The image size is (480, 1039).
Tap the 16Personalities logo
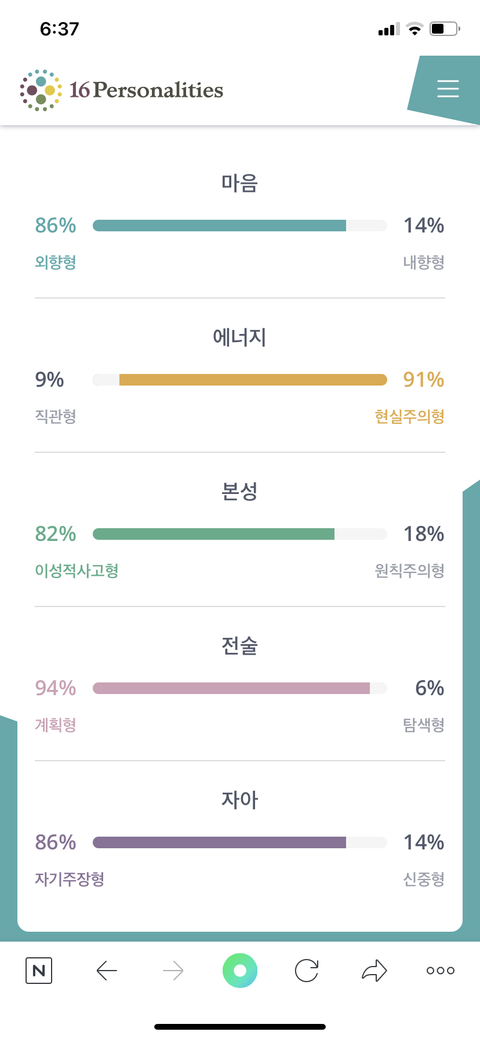(x=121, y=90)
